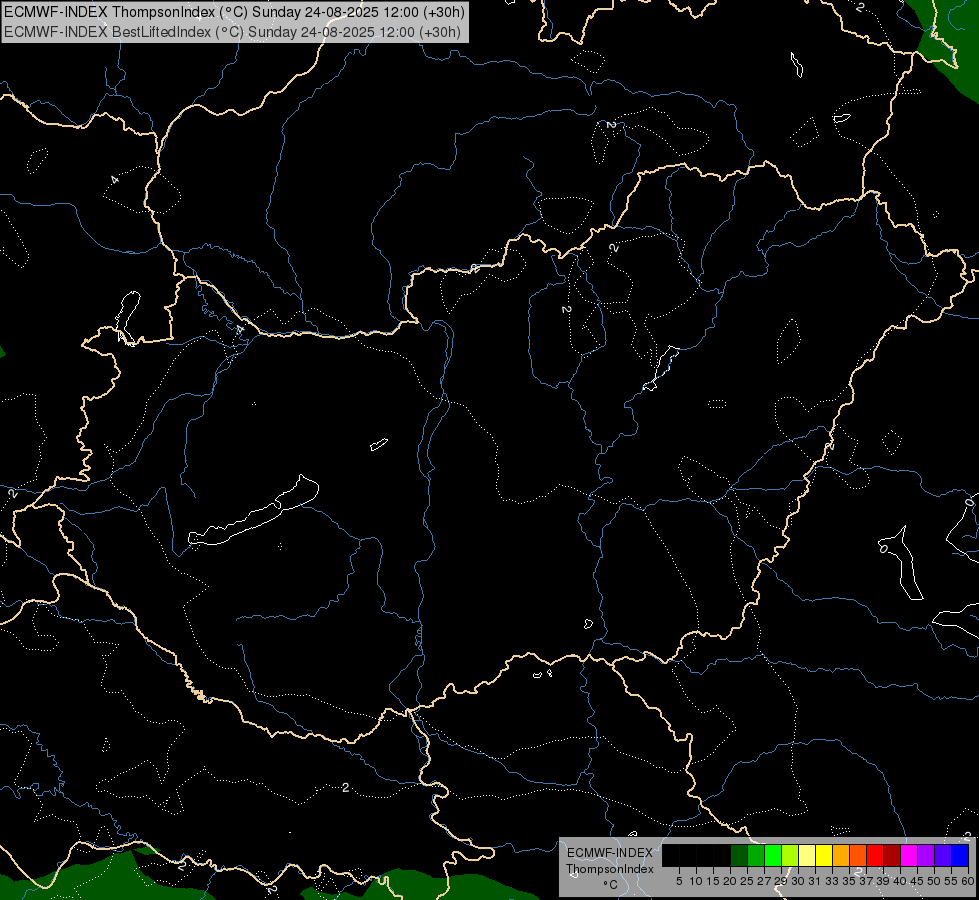The image size is (979, 900).
Task: Click the legend tick label 29
Action: point(781,881)
